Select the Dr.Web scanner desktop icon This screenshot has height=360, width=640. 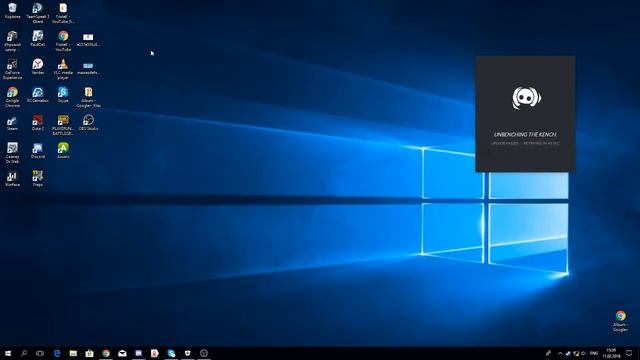pos(12,152)
